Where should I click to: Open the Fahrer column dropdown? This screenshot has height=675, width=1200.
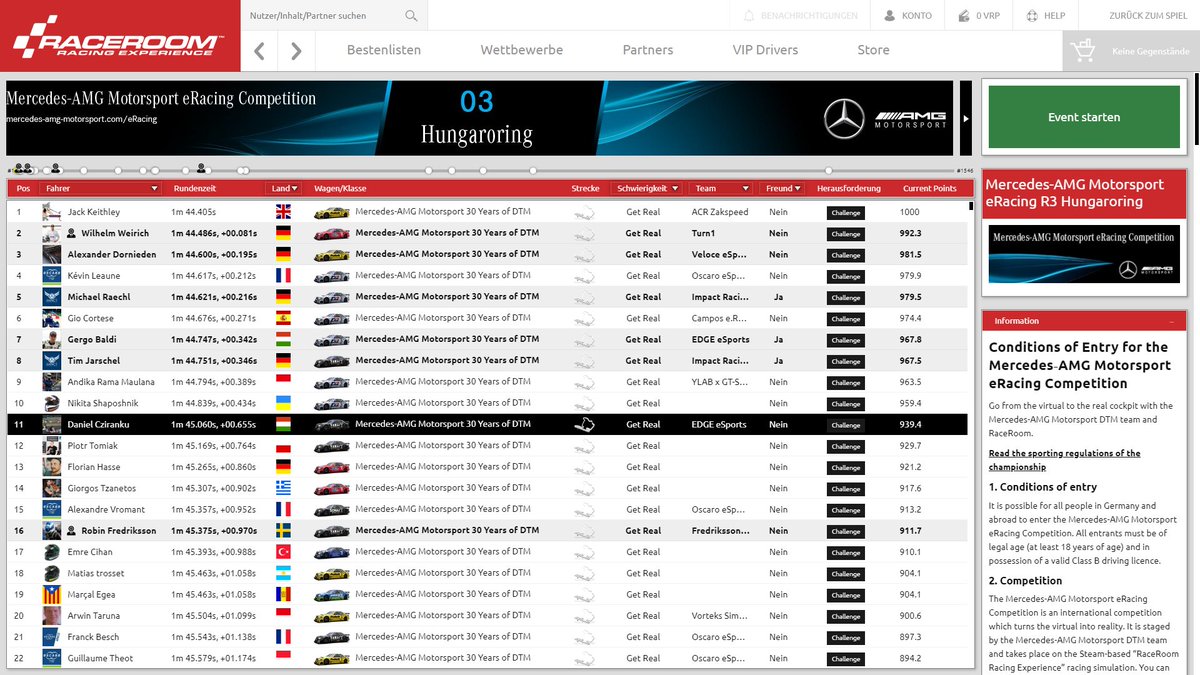[154, 188]
